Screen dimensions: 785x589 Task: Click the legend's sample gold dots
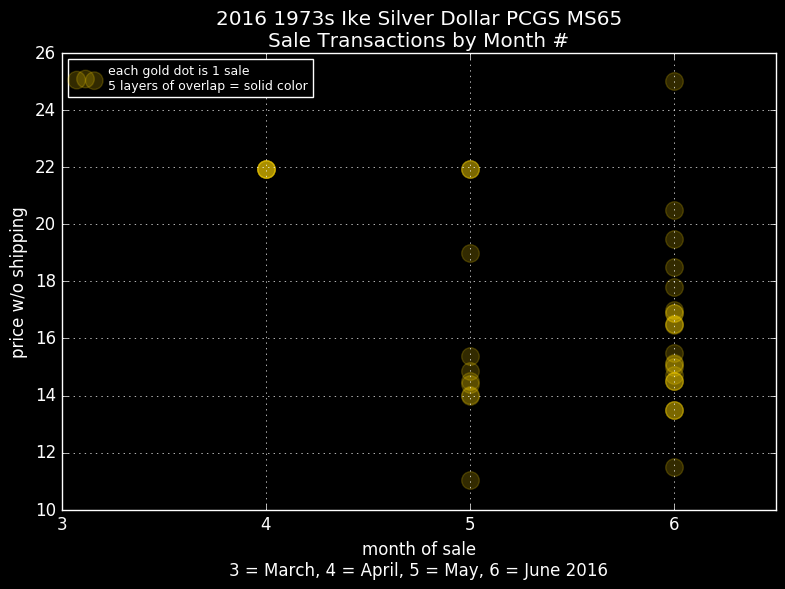click(x=86, y=80)
